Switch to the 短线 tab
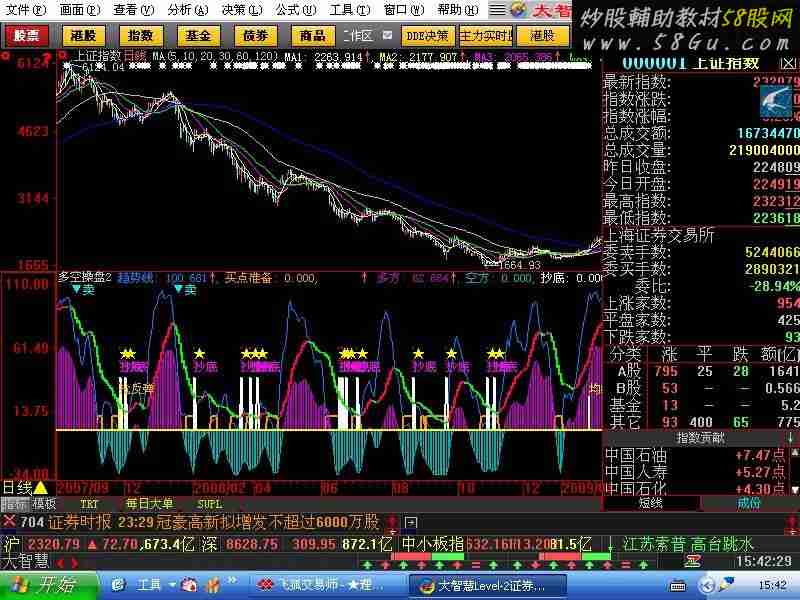The width and height of the screenshot is (800, 600). (651, 503)
